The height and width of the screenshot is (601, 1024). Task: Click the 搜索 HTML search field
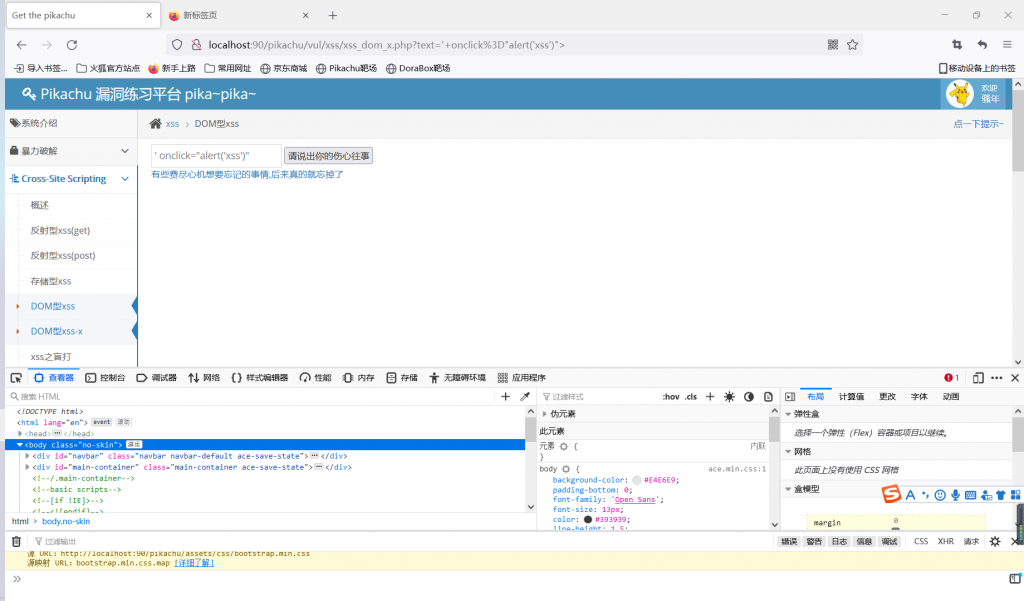pos(250,397)
